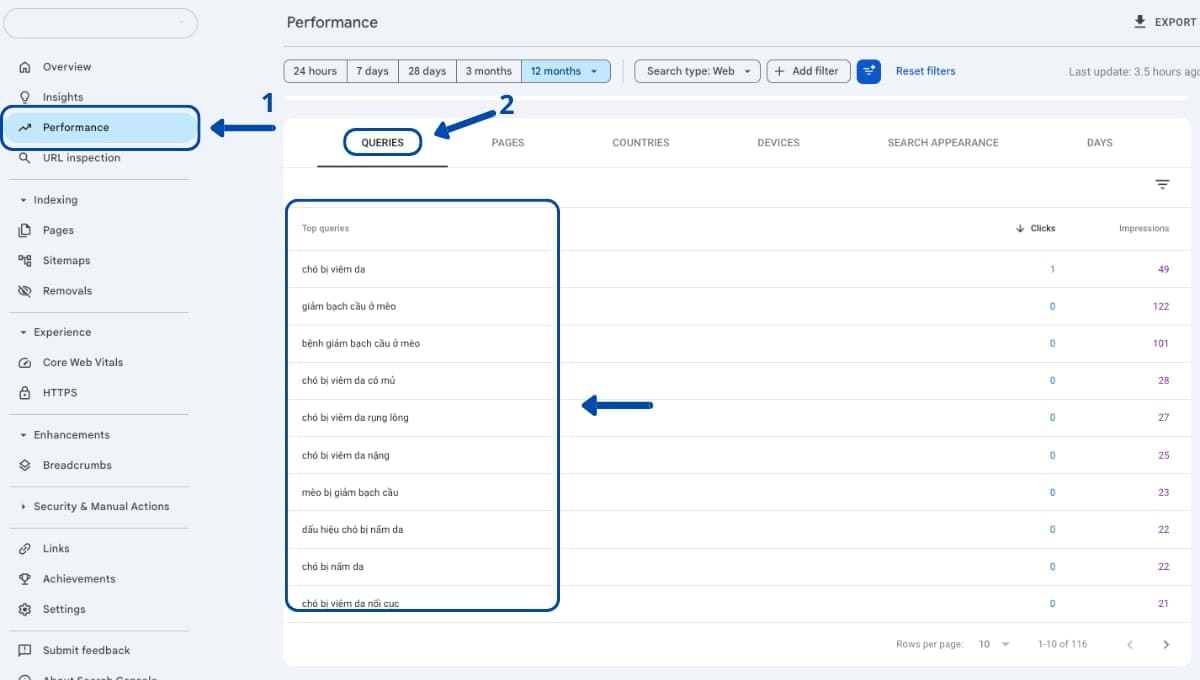Screen dimensions: 1200x680
Task: Click the Achievements trophy icon
Action: coord(25,579)
